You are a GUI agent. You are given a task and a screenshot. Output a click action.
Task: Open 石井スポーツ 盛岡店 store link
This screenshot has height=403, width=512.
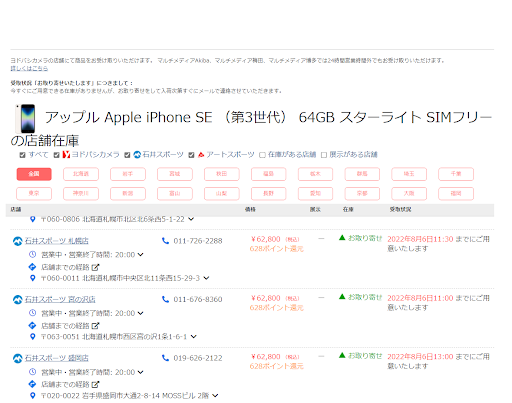tap(57, 358)
